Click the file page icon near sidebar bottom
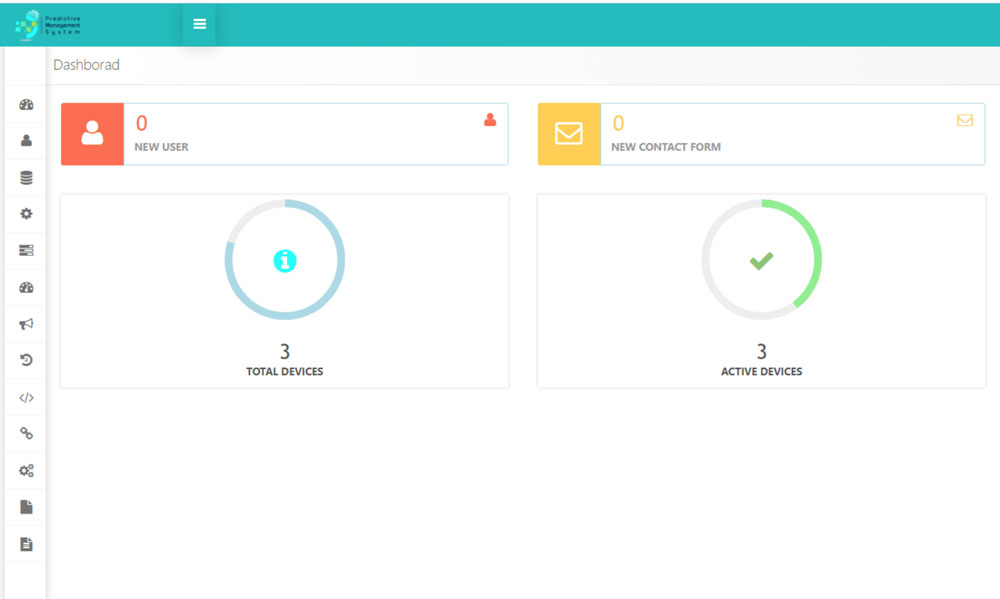This screenshot has width=1000, height=599. pyautogui.click(x=25, y=507)
